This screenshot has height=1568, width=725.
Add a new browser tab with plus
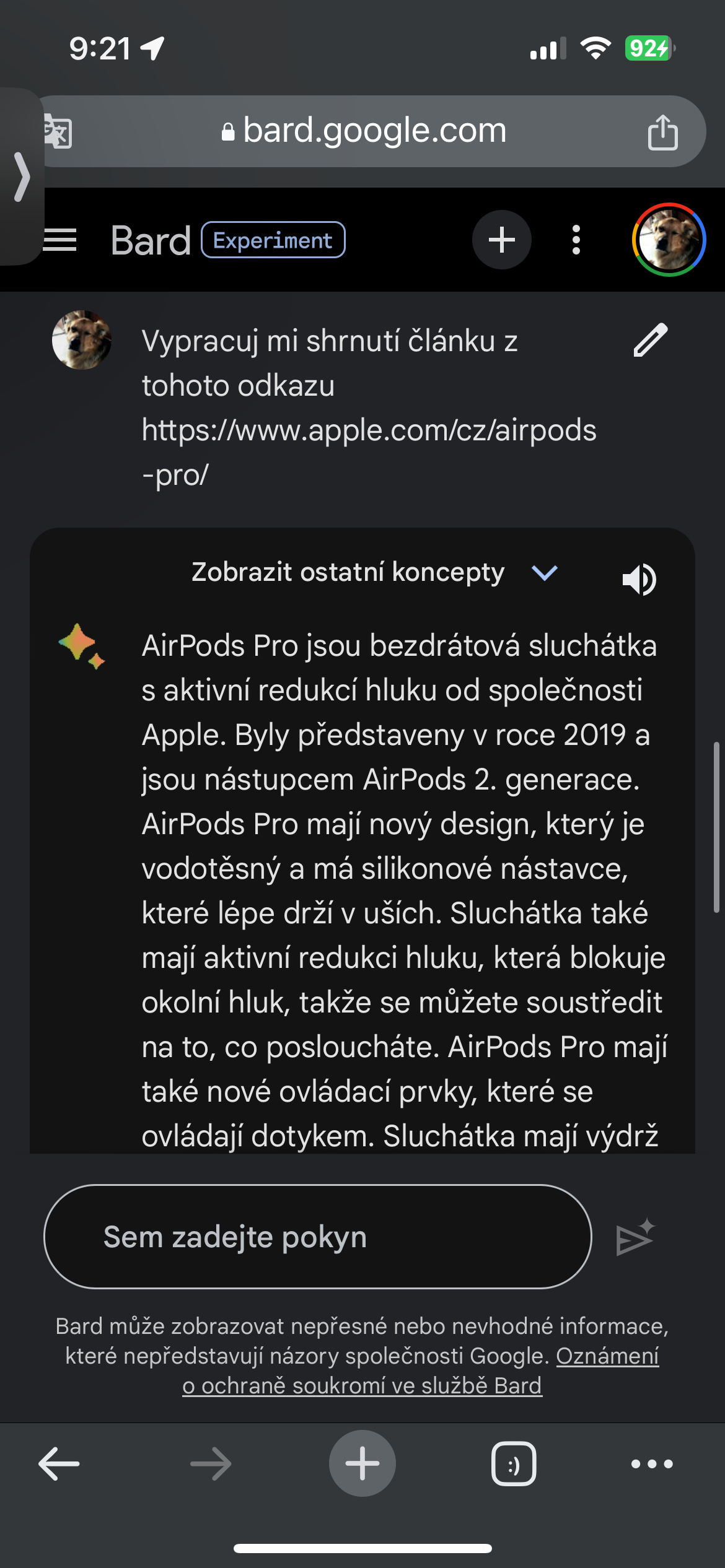pyautogui.click(x=362, y=1463)
